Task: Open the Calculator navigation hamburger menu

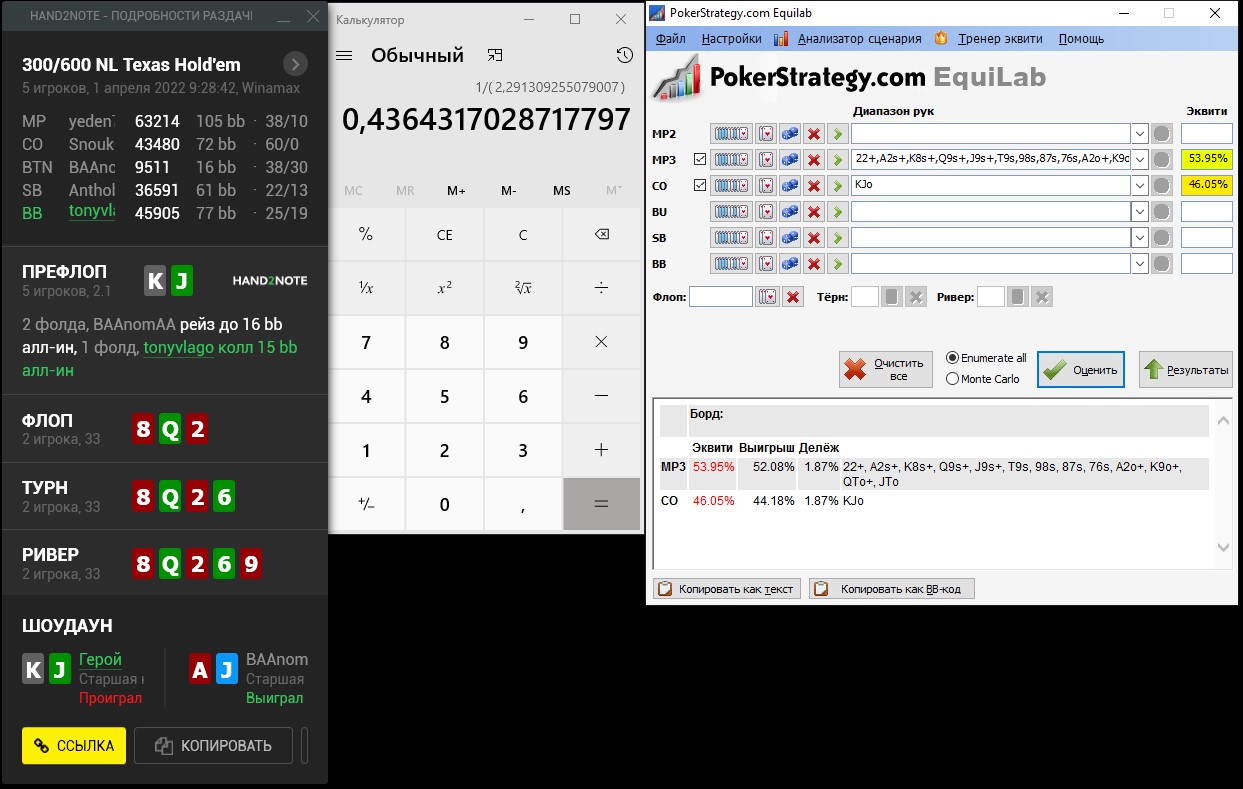Action: point(344,56)
